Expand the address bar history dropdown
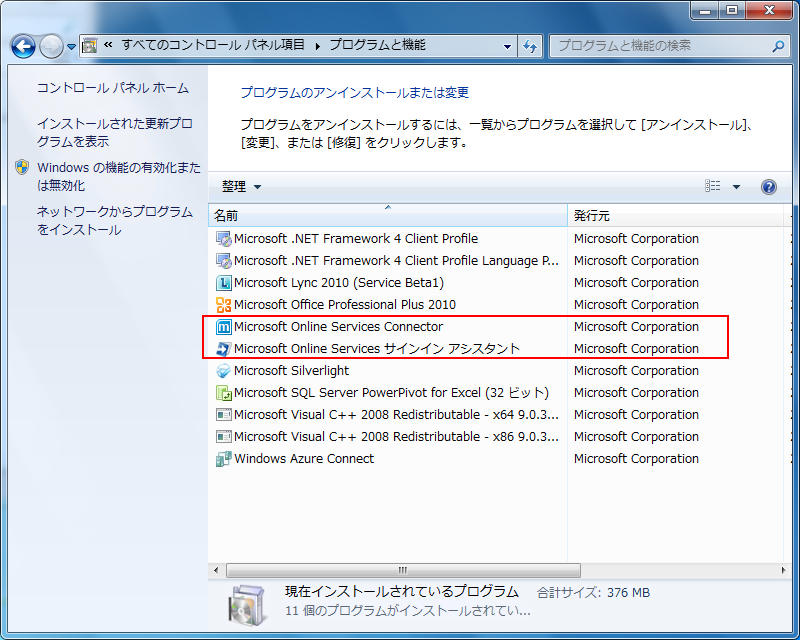The height and width of the screenshot is (640, 800). tap(507, 46)
